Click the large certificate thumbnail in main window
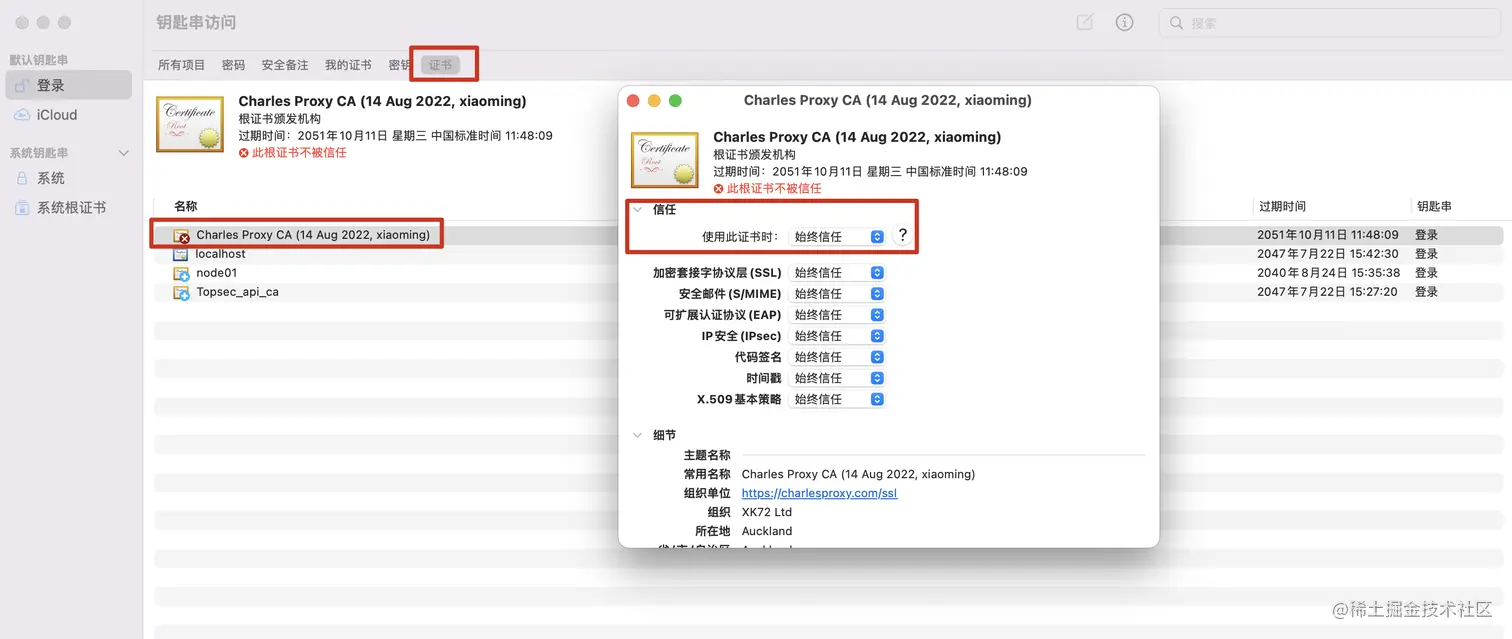This screenshot has width=1512, height=639. [x=189, y=124]
